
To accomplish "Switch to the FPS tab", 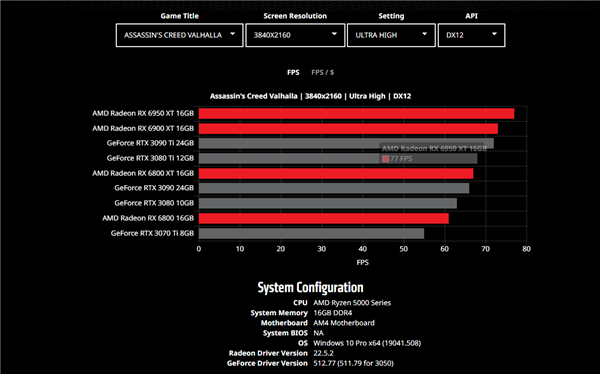I will pyautogui.click(x=293, y=72).
